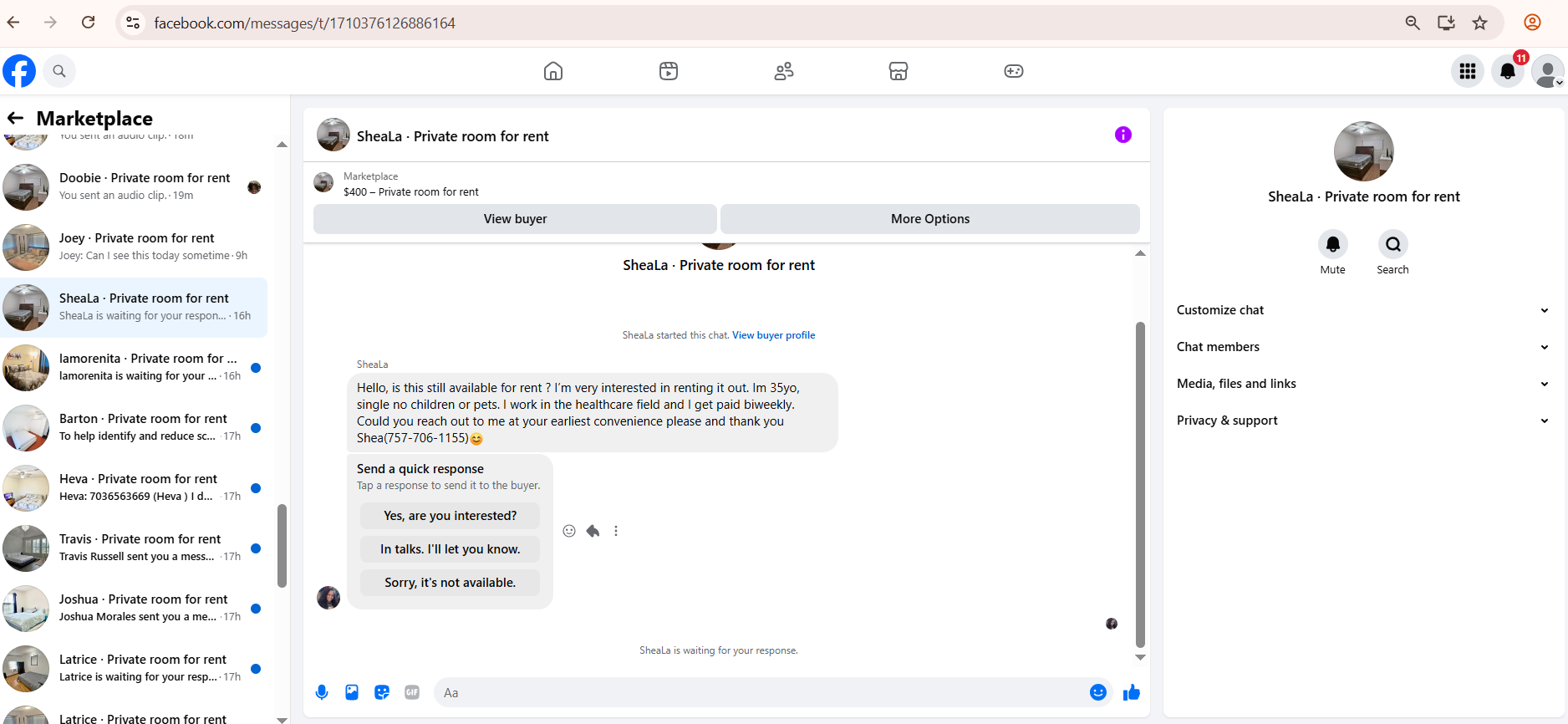Click chat list scrollbar thumb
The width and height of the screenshot is (1568, 724).
tap(282, 546)
